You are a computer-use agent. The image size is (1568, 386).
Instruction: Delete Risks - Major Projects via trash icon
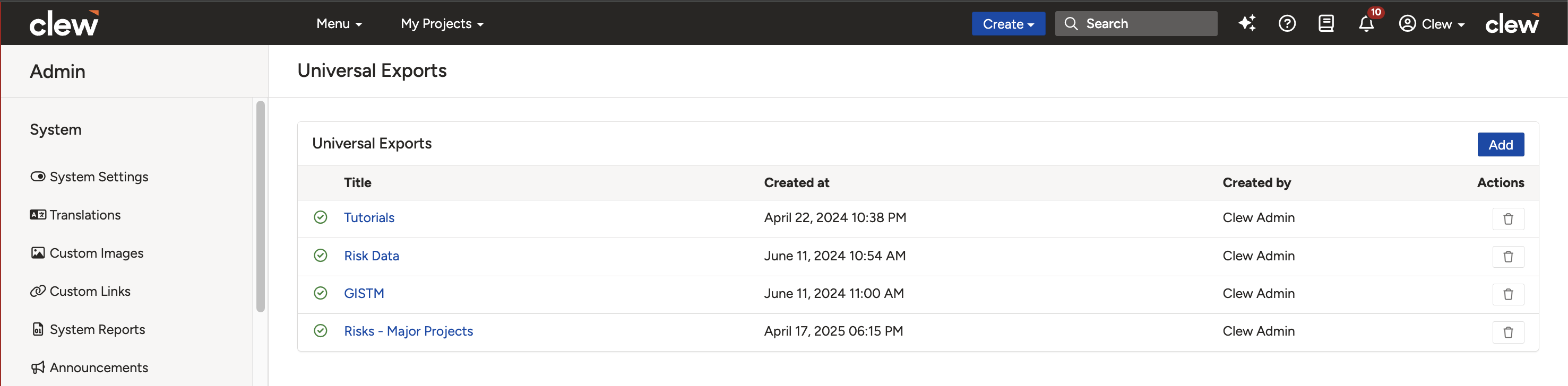tap(1507, 332)
